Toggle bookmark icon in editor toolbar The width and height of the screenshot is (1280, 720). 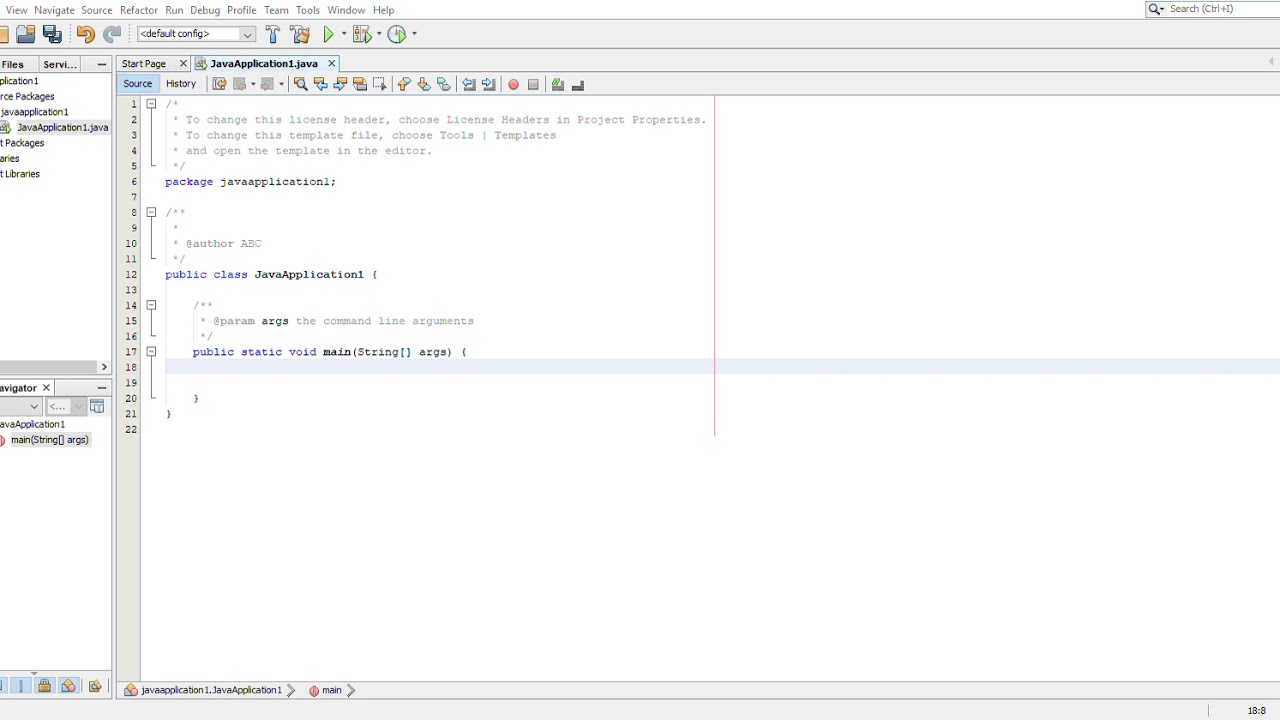tap(444, 84)
